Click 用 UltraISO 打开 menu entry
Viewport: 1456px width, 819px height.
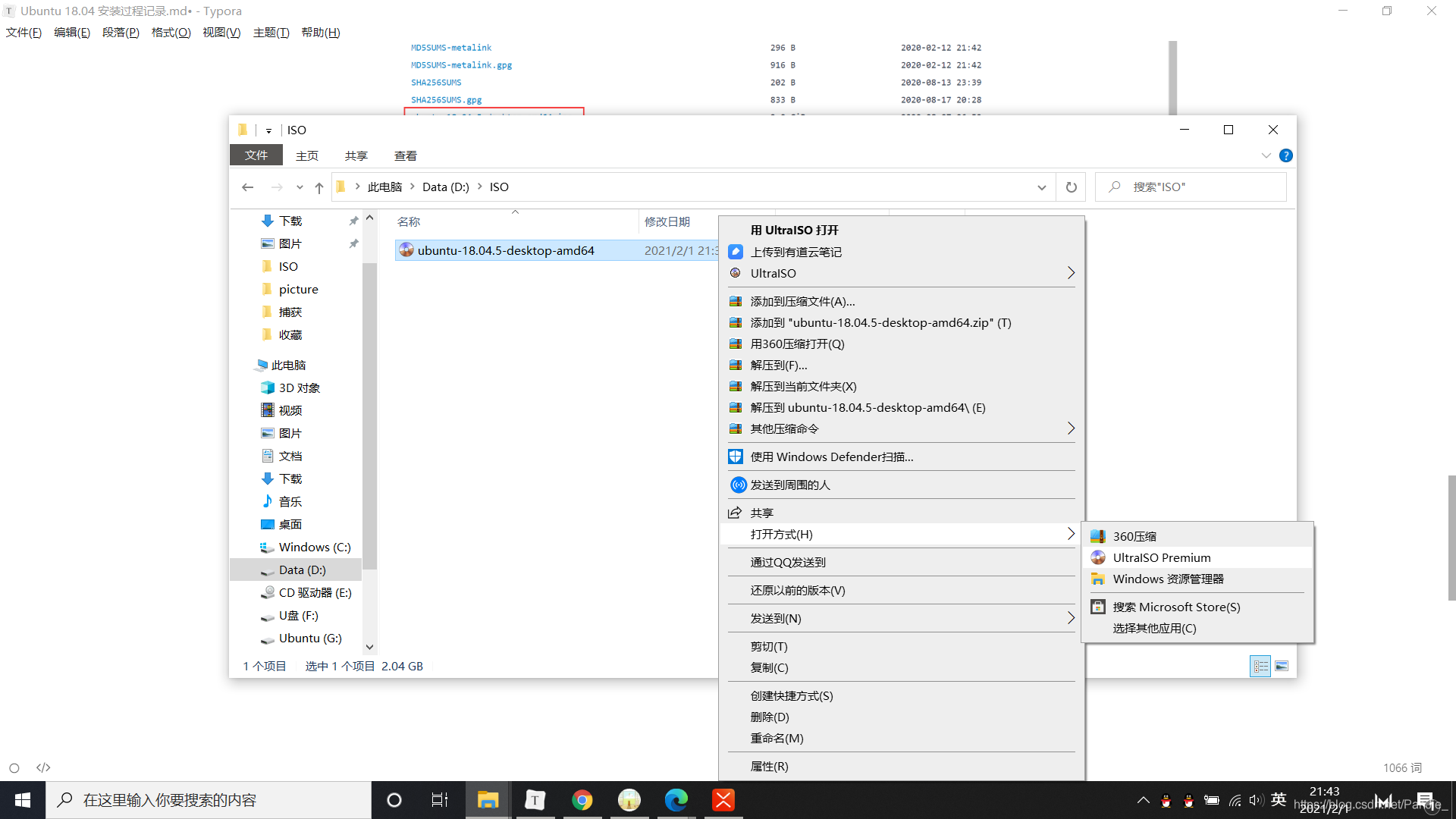tap(901, 230)
